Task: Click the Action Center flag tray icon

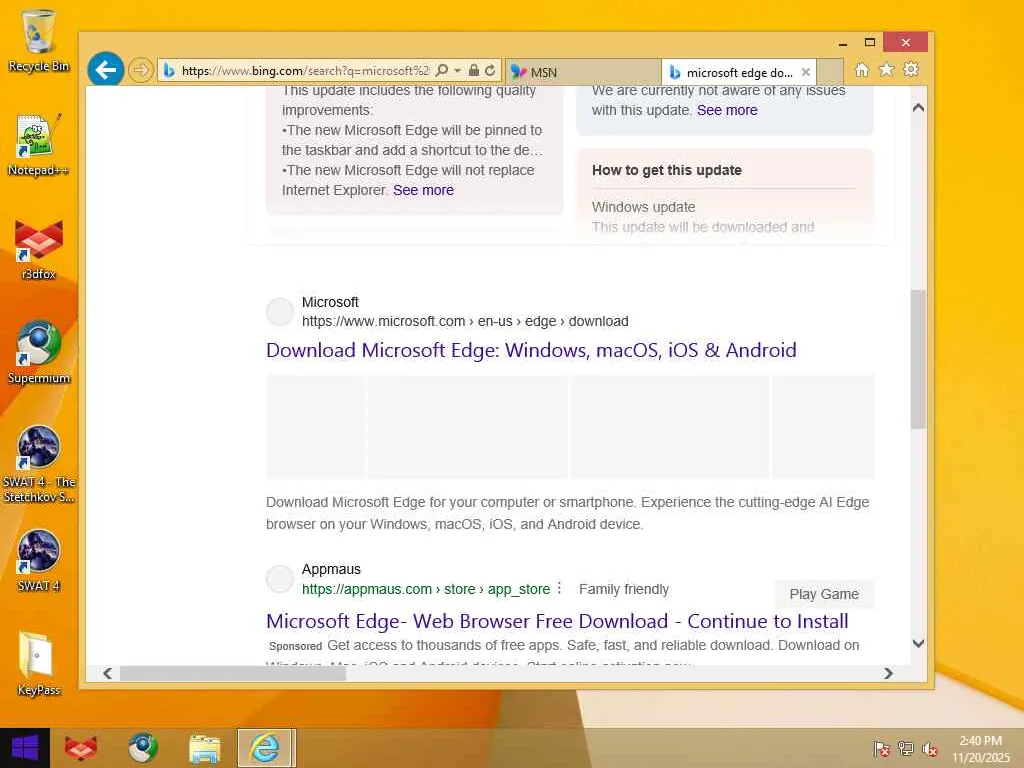Action: tap(881, 748)
